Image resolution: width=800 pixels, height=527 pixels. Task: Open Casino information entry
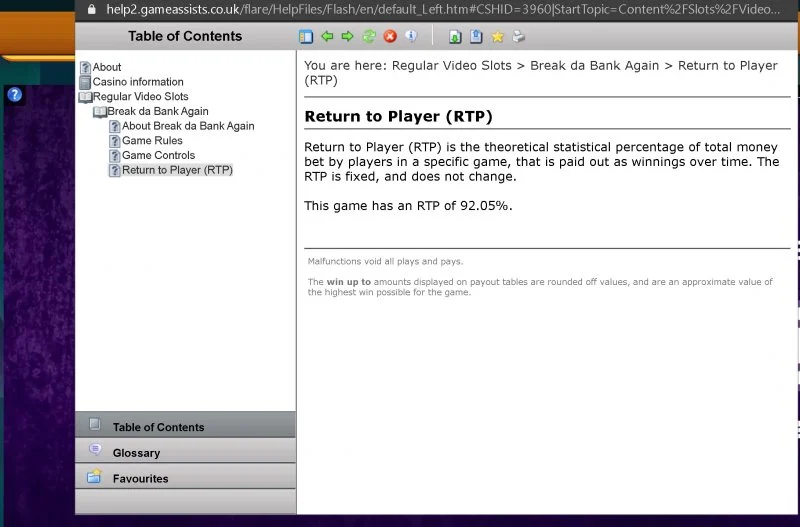(138, 82)
